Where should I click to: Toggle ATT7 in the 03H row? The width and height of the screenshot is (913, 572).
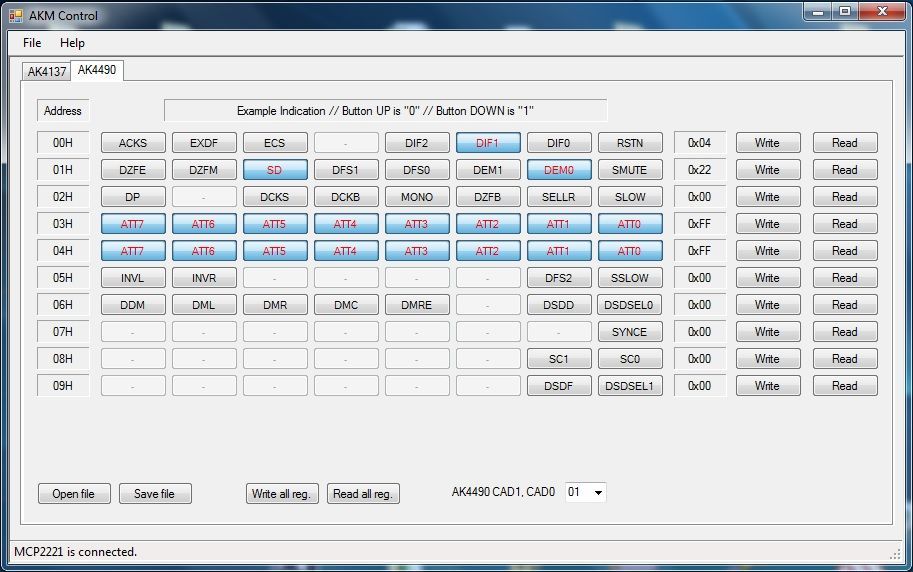(133, 224)
